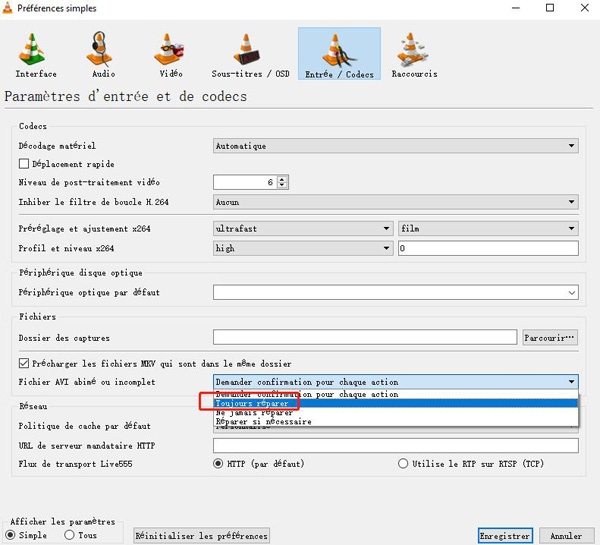Uncheck Précharger les fichiers MKV checkbox
600x545 pixels.
click(x=24, y=363)
